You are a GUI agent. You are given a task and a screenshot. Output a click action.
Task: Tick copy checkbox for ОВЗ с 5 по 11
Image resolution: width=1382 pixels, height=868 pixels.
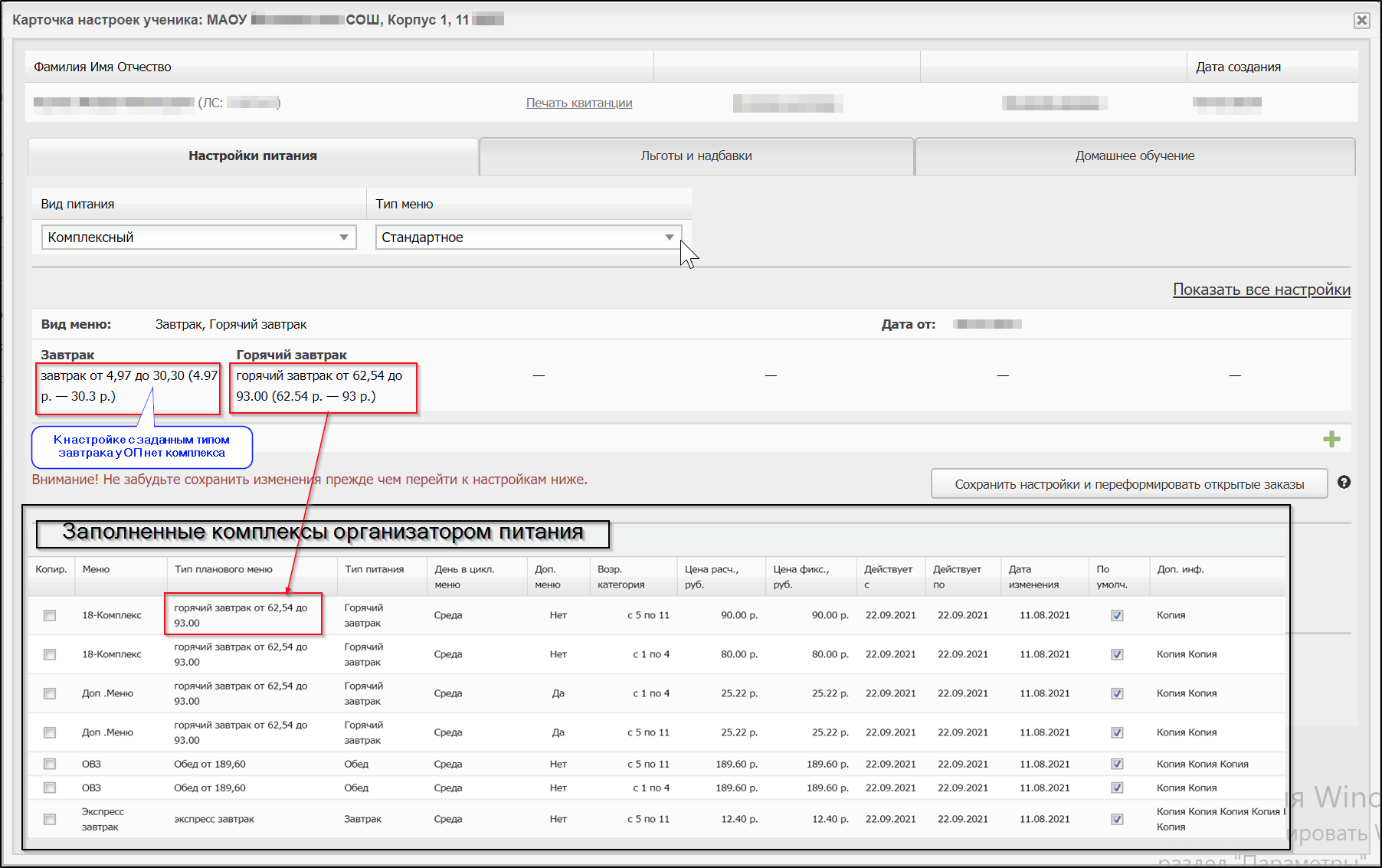click(x=50, y=764)
